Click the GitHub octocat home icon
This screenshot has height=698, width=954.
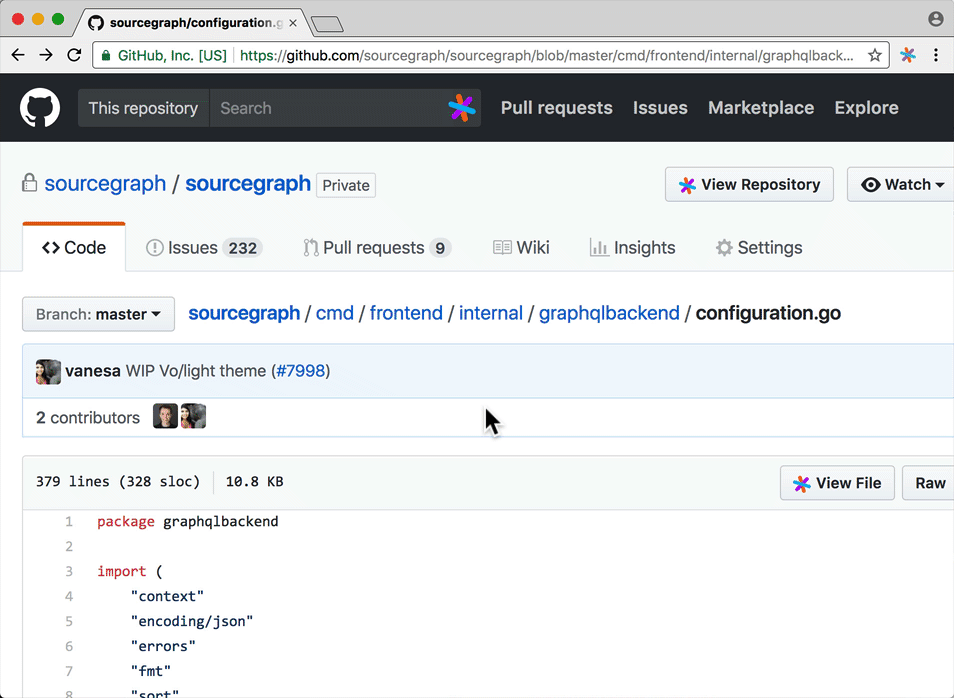[x=39, y=107]
